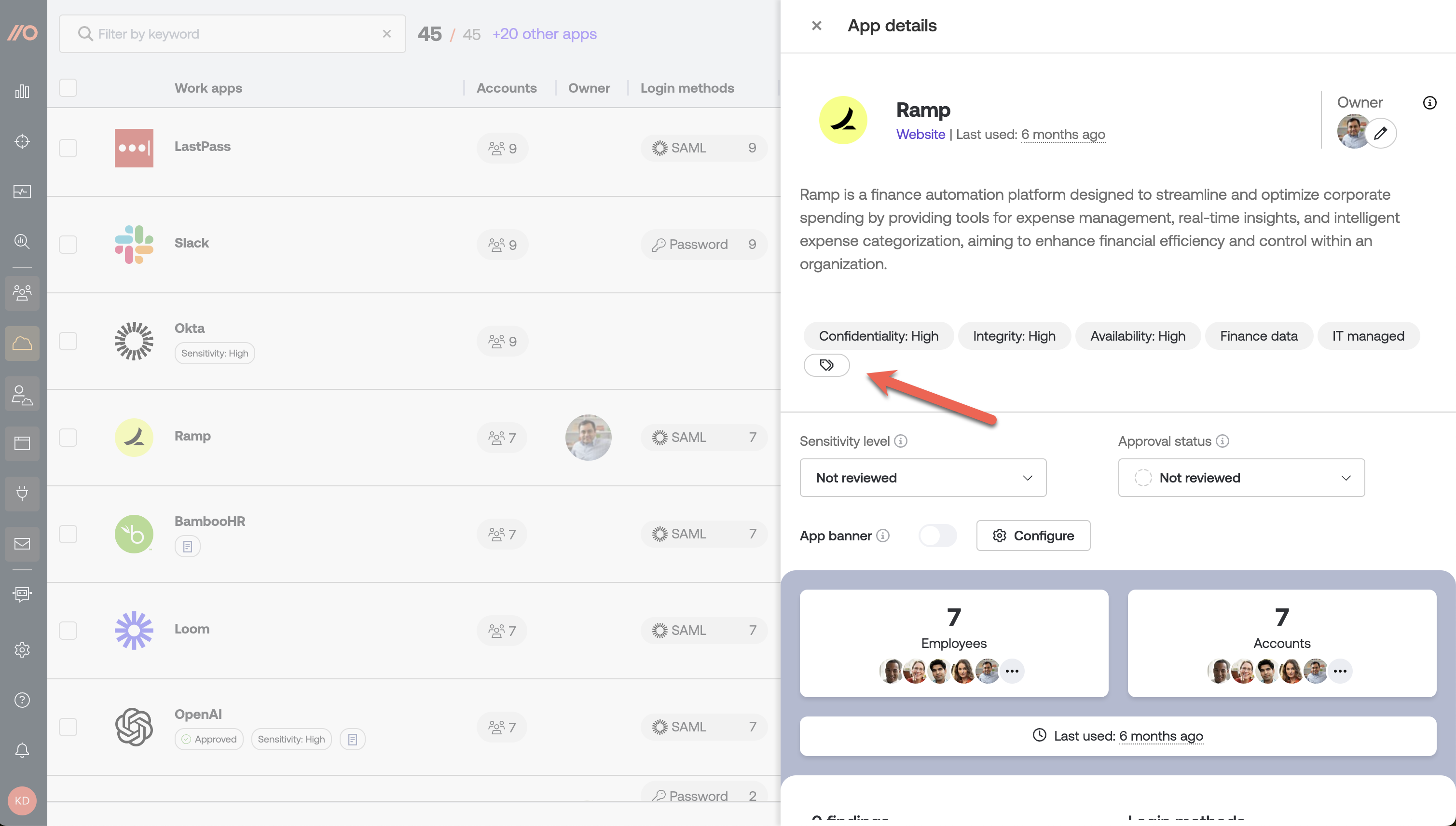Click the Slack Password login method badge
1456x826 pixels.
click(x=704, y=245)
